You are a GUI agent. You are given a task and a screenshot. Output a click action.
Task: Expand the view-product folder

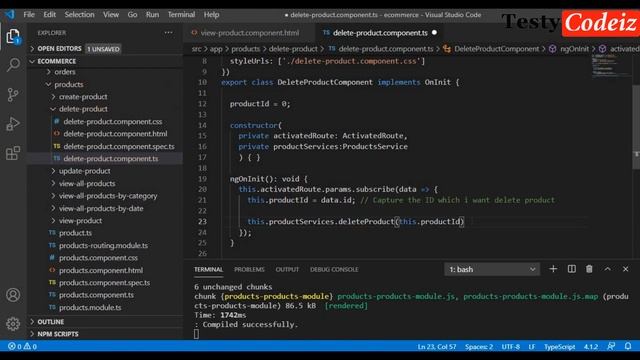(x=80, y=221)
